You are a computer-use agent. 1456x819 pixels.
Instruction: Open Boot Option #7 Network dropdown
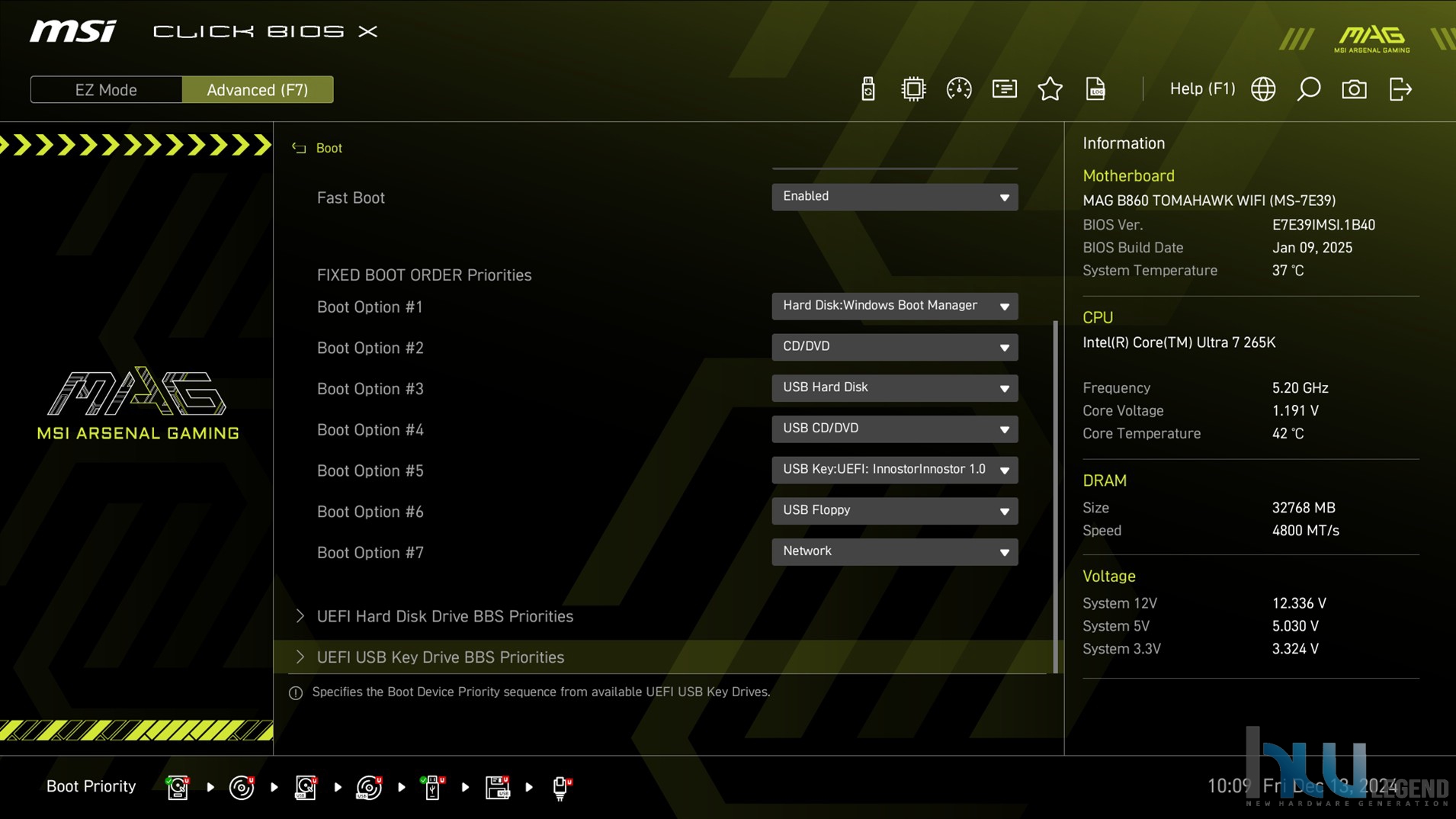[894, 552]
